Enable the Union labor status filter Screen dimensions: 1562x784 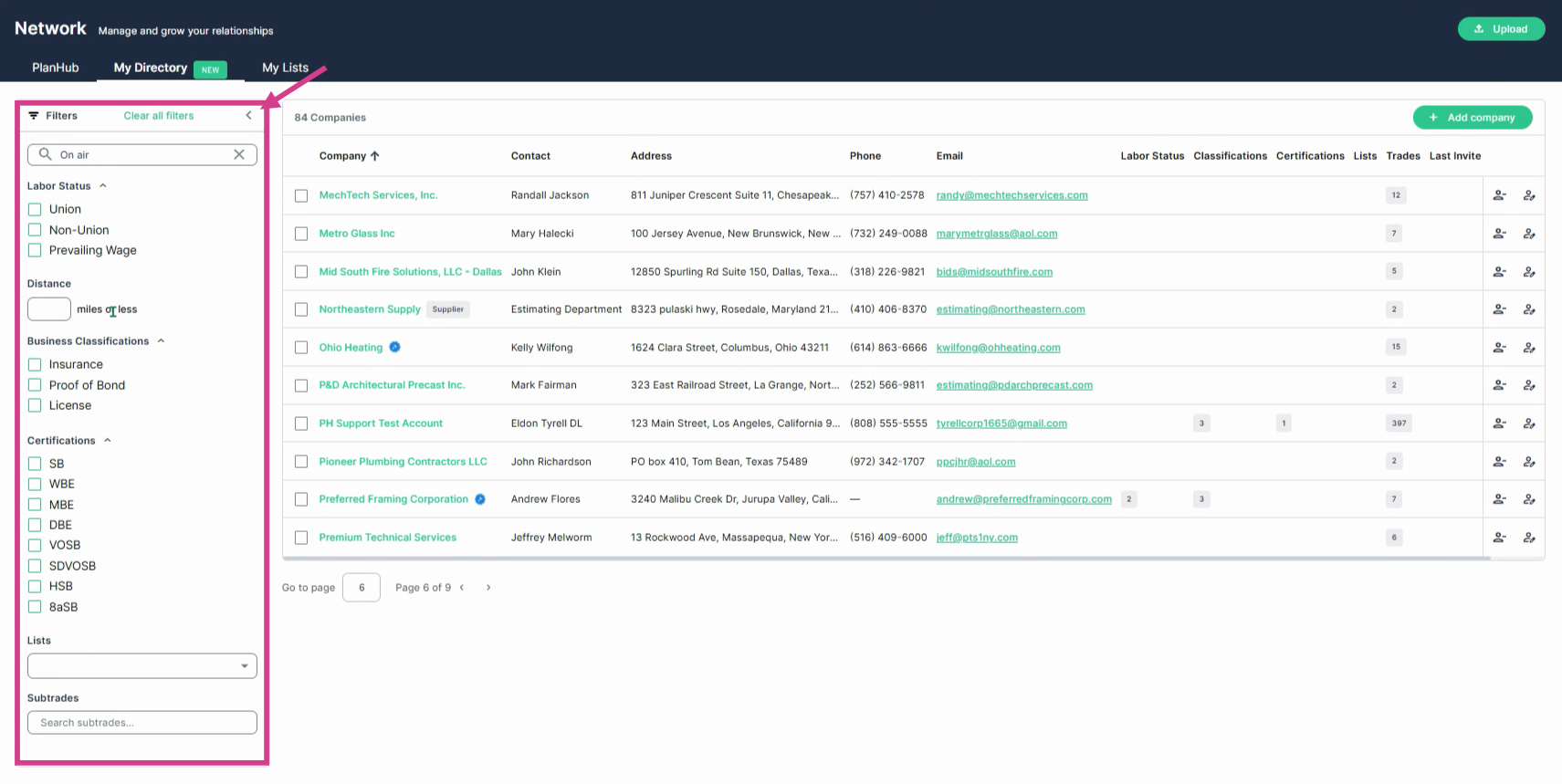35,209
